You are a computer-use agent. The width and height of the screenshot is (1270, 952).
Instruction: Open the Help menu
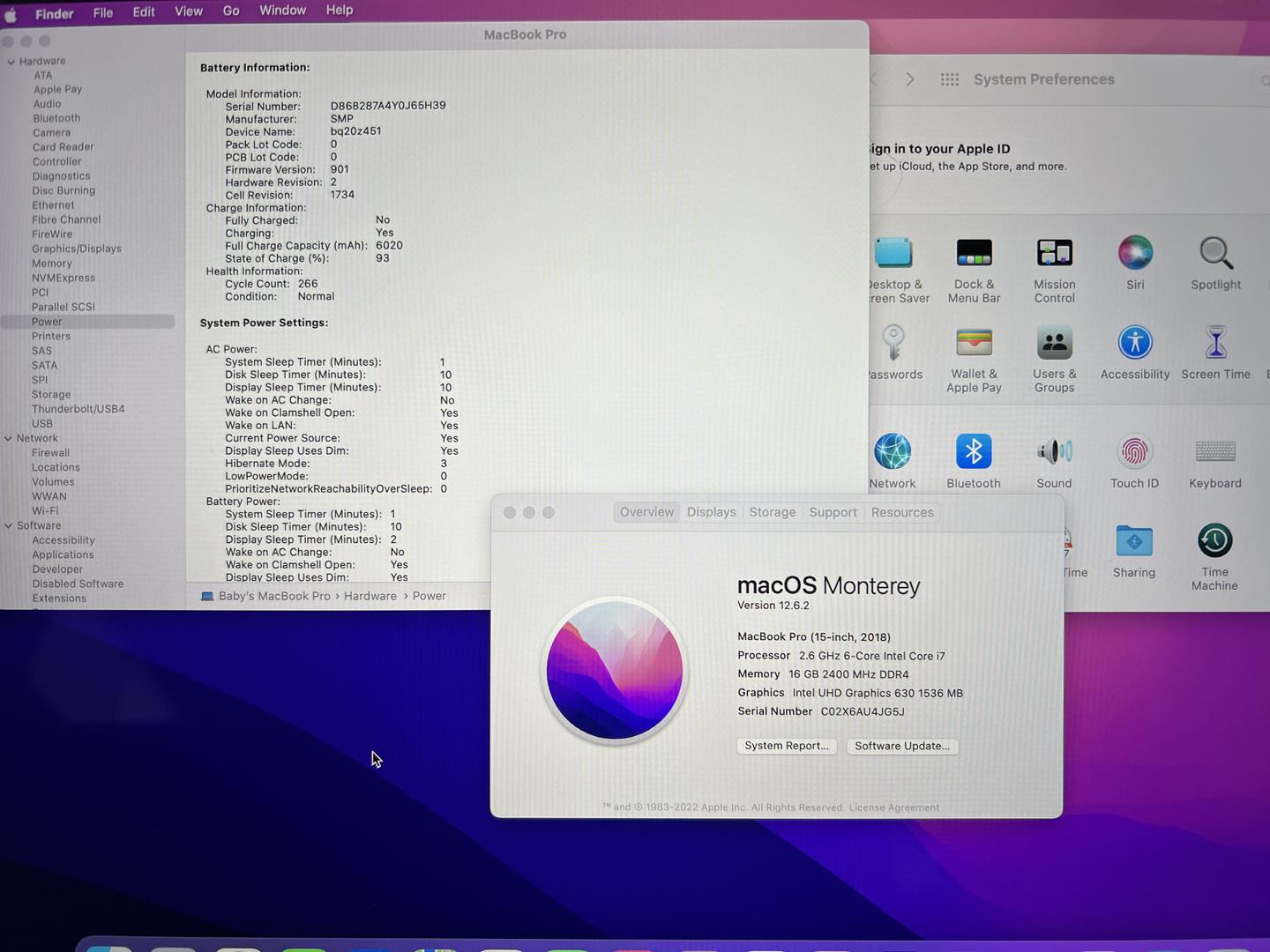[340, 10]
